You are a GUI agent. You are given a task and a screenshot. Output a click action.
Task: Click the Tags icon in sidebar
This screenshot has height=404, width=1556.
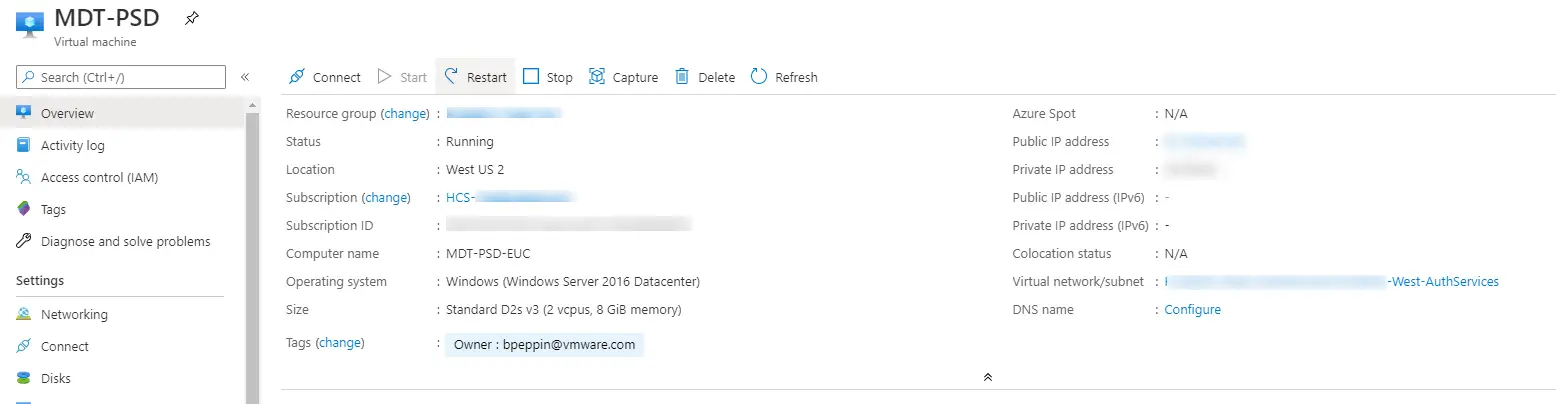[x=24, y=209]
